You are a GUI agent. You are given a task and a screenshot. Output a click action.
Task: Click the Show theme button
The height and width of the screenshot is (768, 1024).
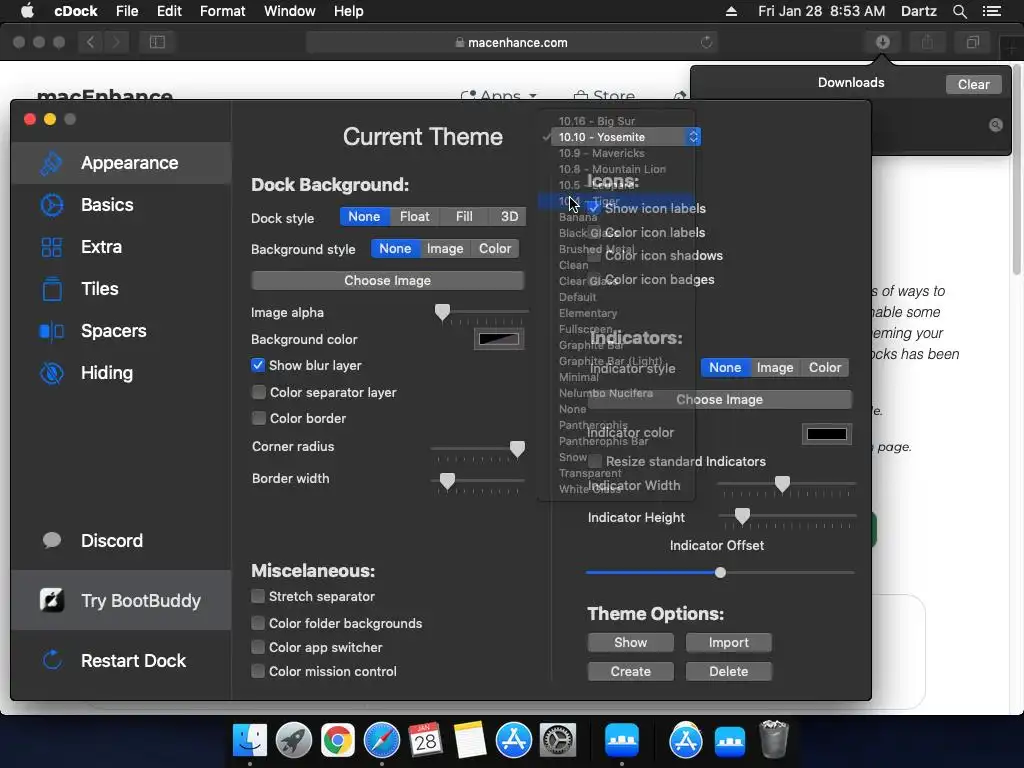[x=630, y=643]
